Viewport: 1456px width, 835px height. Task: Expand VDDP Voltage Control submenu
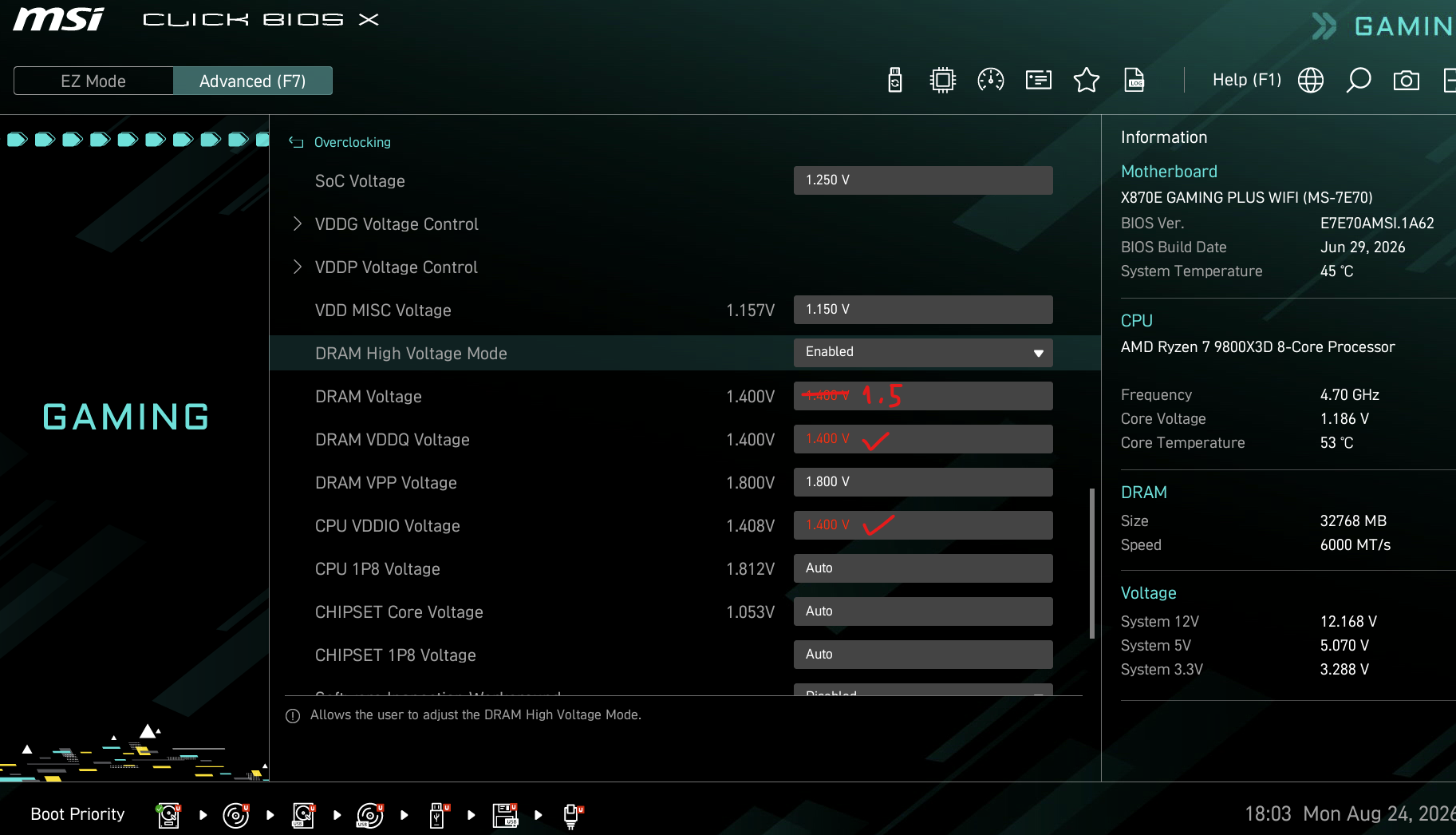(397, 267)
